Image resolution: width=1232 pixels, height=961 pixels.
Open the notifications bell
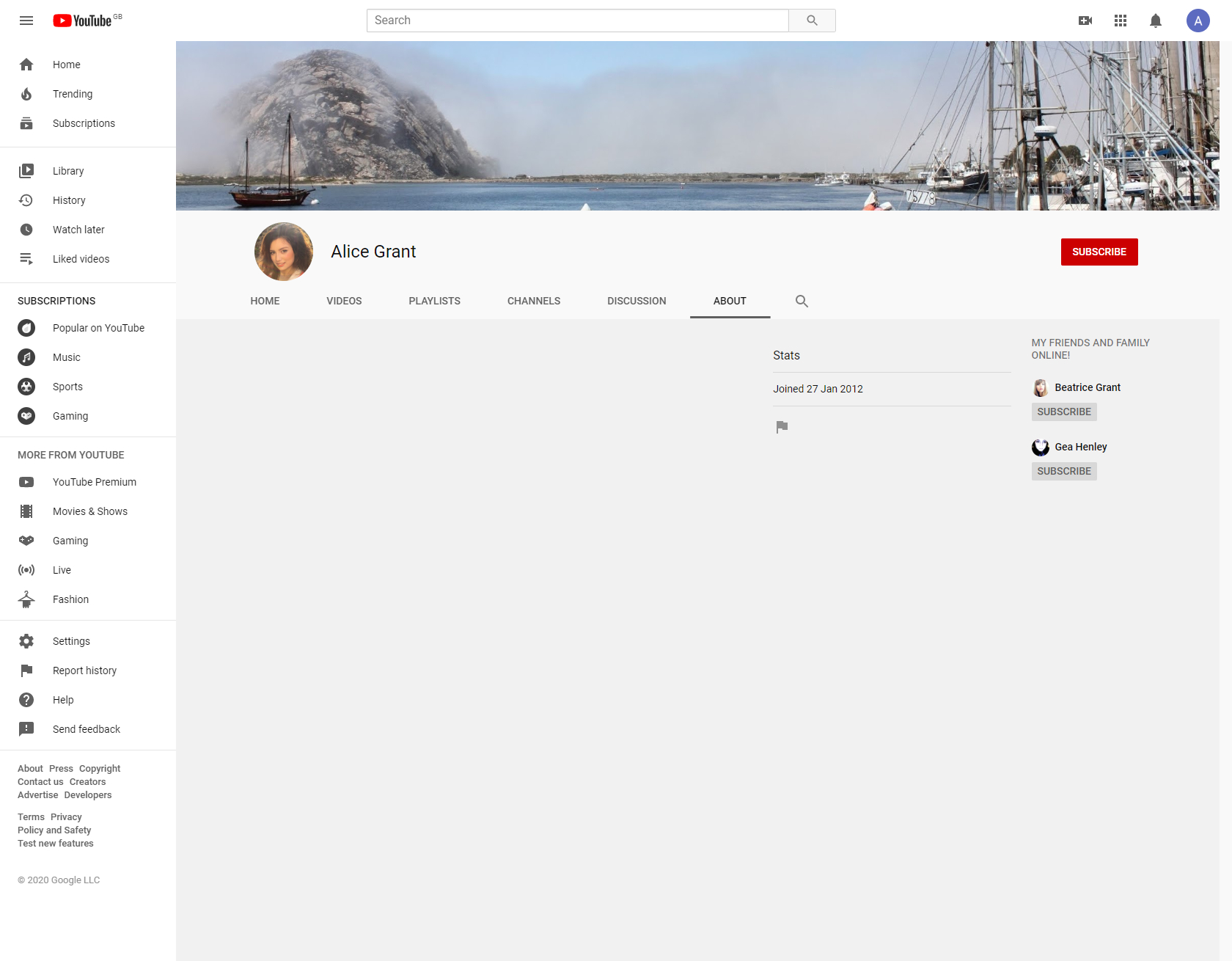[x=1156, y=21]
